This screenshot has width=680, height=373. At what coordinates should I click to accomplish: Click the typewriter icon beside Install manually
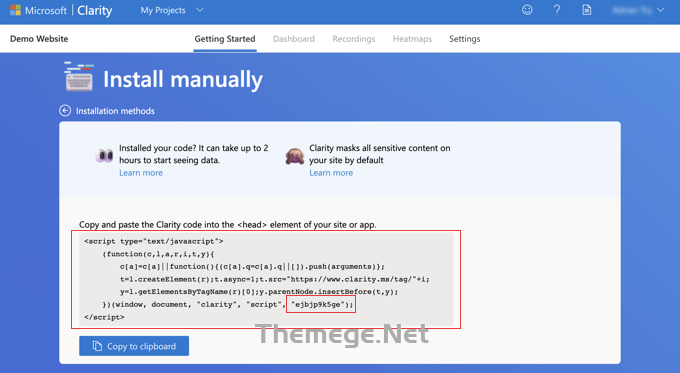click(79, 77)
